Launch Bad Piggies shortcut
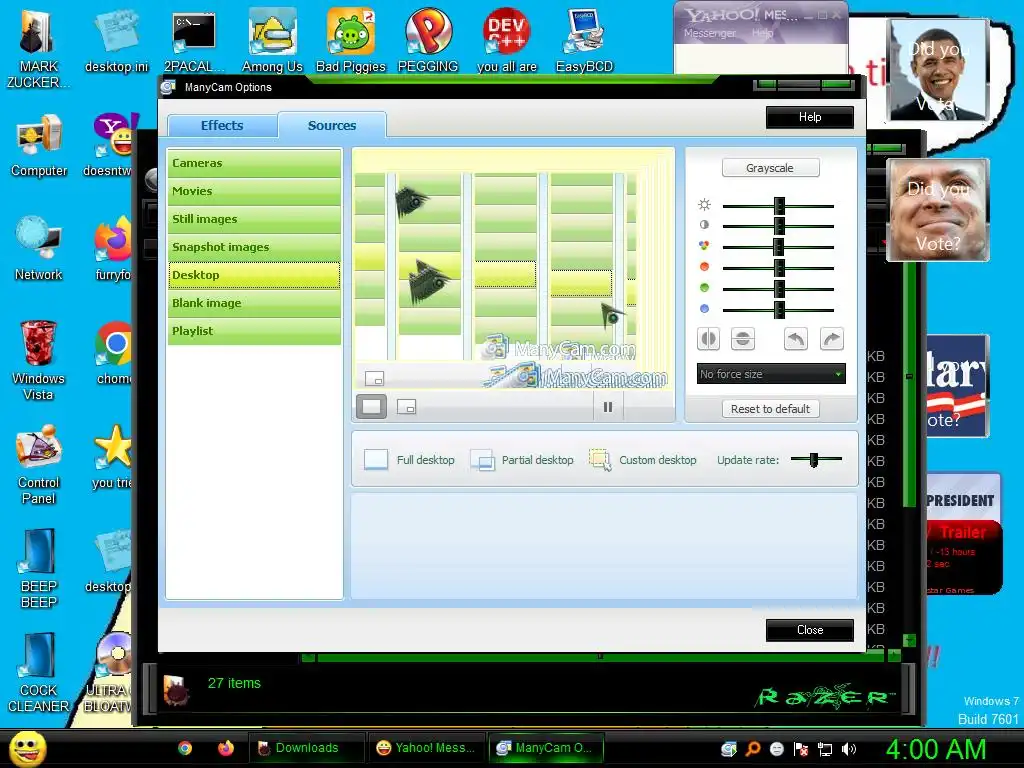 tap(351, 42)
